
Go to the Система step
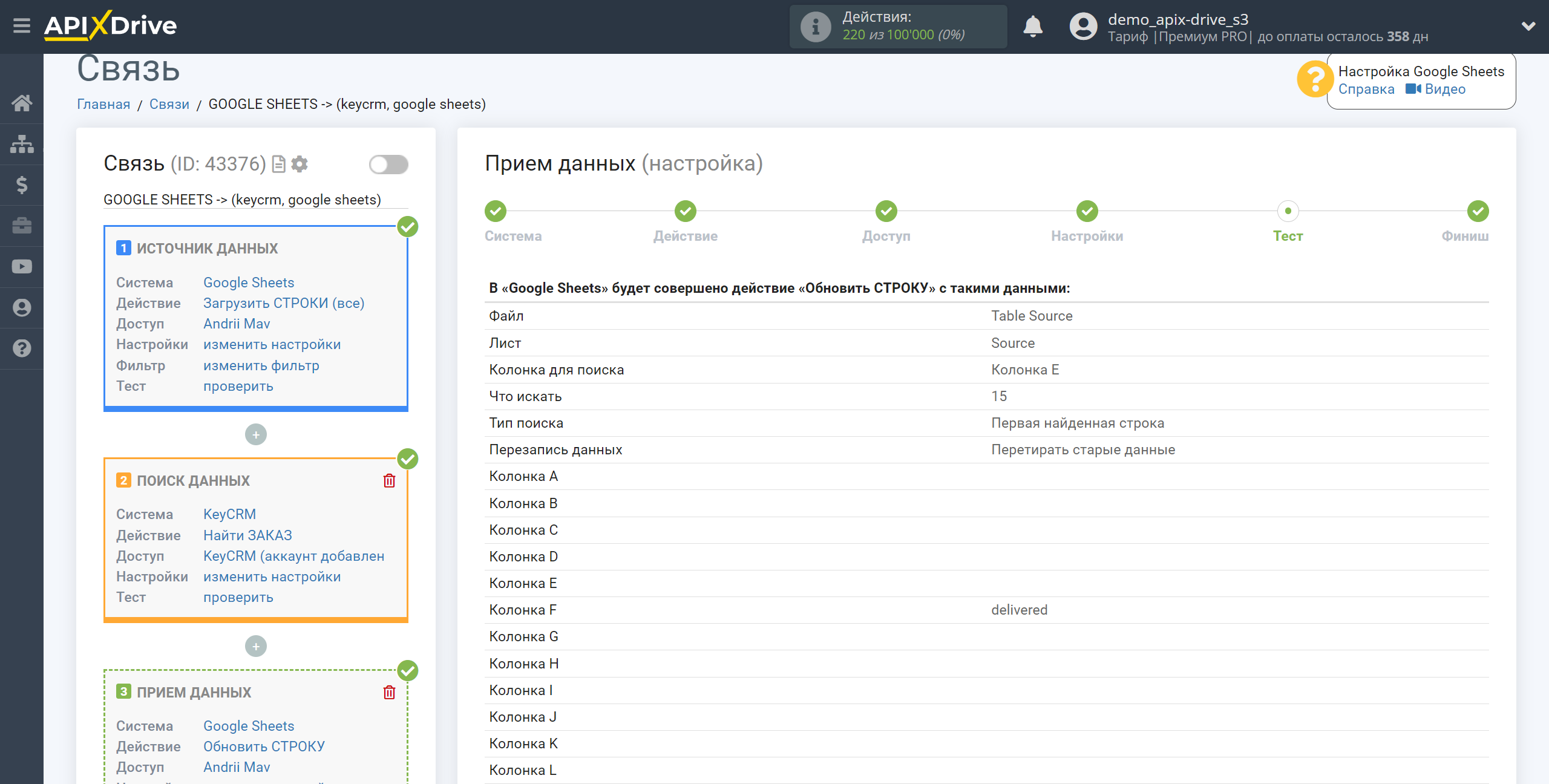tap(496, 211)
